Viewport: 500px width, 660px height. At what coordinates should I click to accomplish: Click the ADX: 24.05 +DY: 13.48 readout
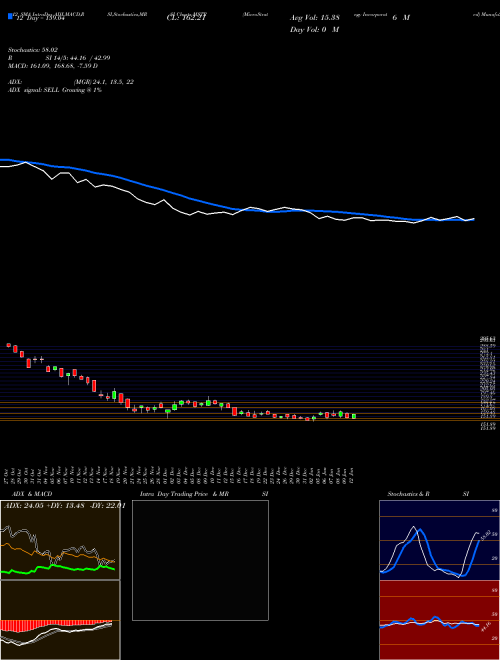(64, 506)
